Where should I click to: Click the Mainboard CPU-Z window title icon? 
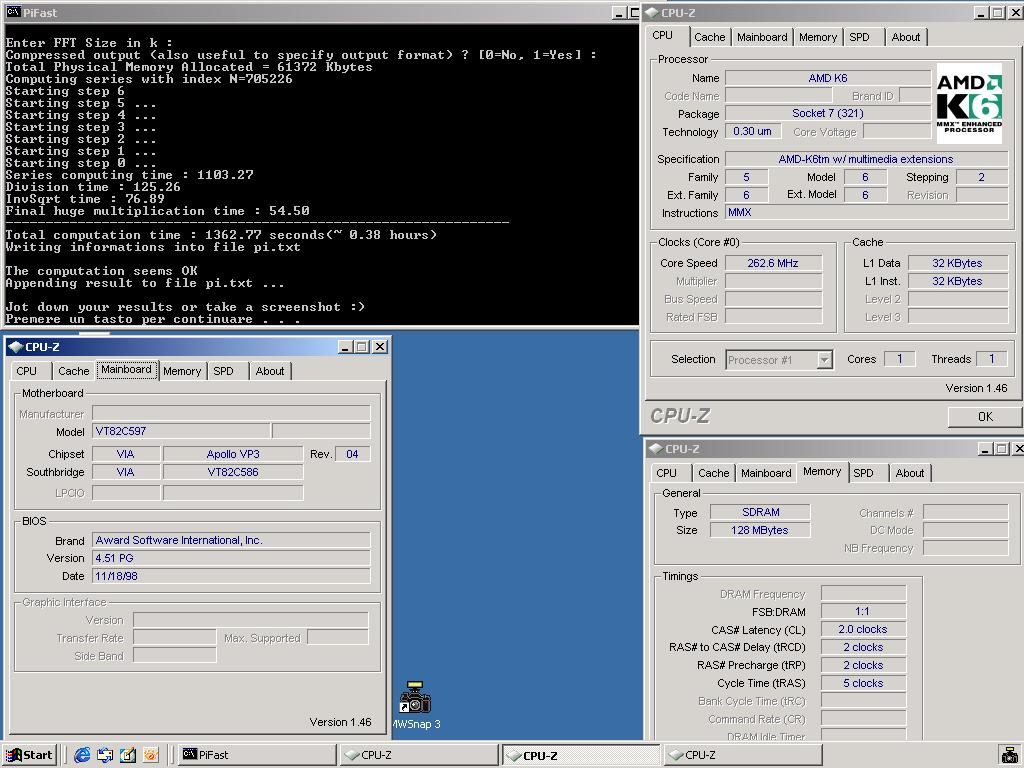[16, 347]
